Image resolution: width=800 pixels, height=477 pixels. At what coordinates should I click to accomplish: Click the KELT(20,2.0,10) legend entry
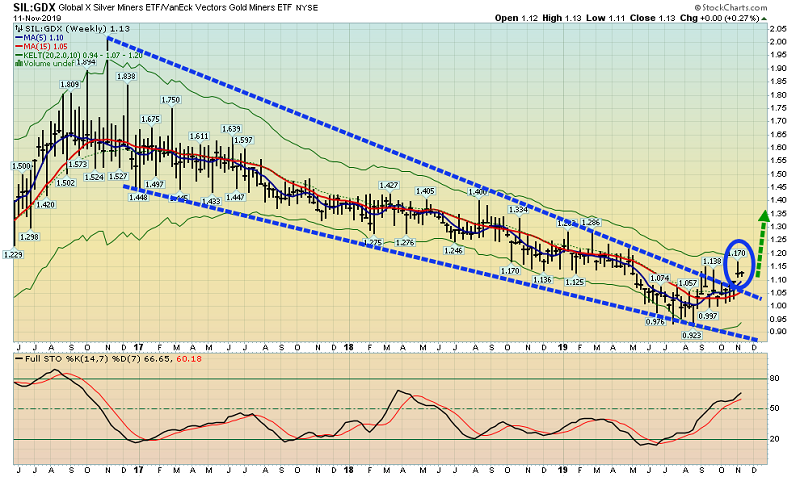click(x=80, y=55)
